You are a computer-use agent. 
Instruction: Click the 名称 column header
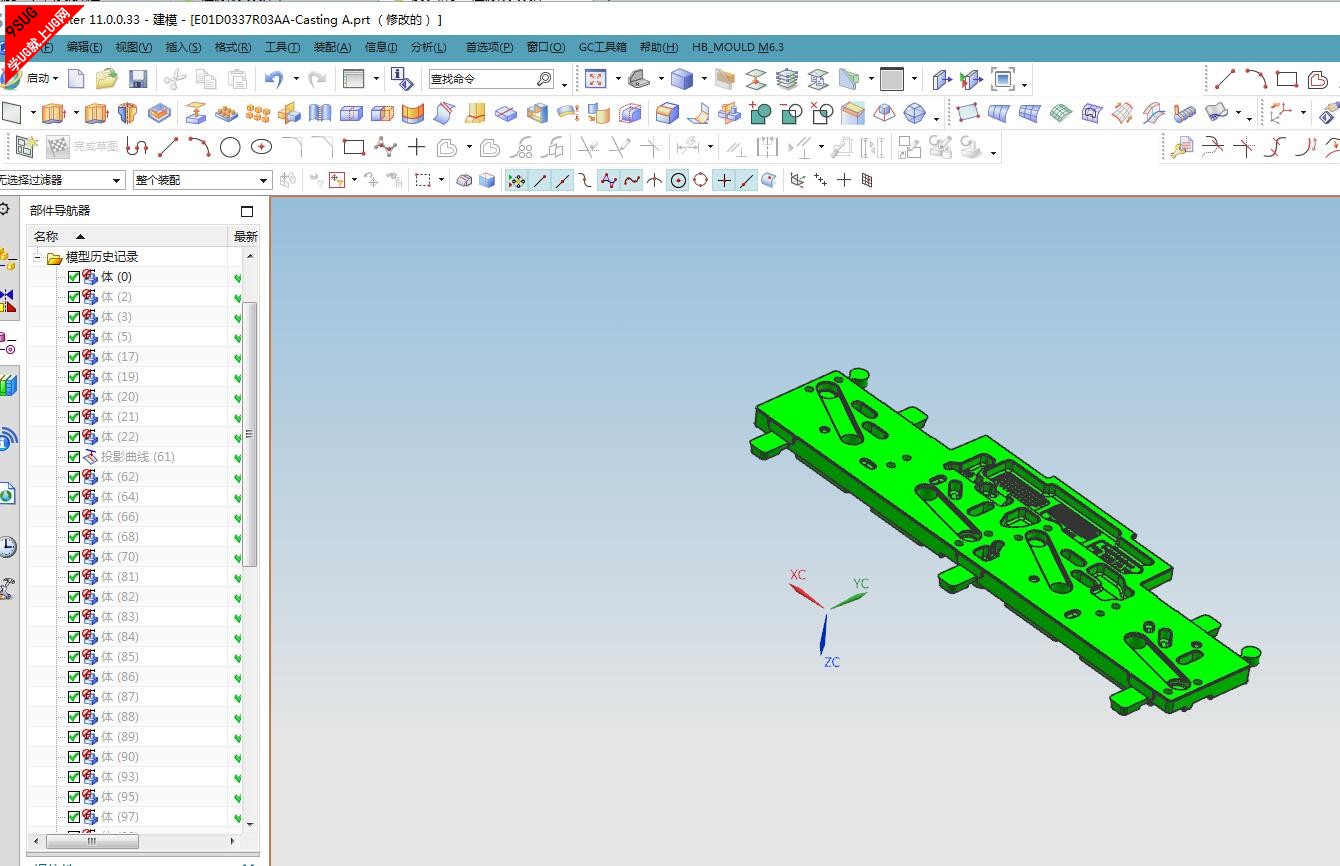click(x=128, y=237)
